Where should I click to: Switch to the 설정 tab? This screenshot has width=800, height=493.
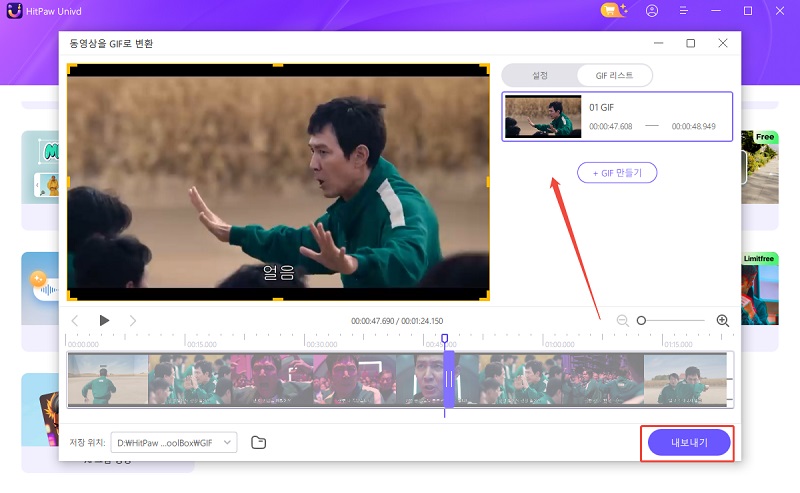click(x=540, y=76)
